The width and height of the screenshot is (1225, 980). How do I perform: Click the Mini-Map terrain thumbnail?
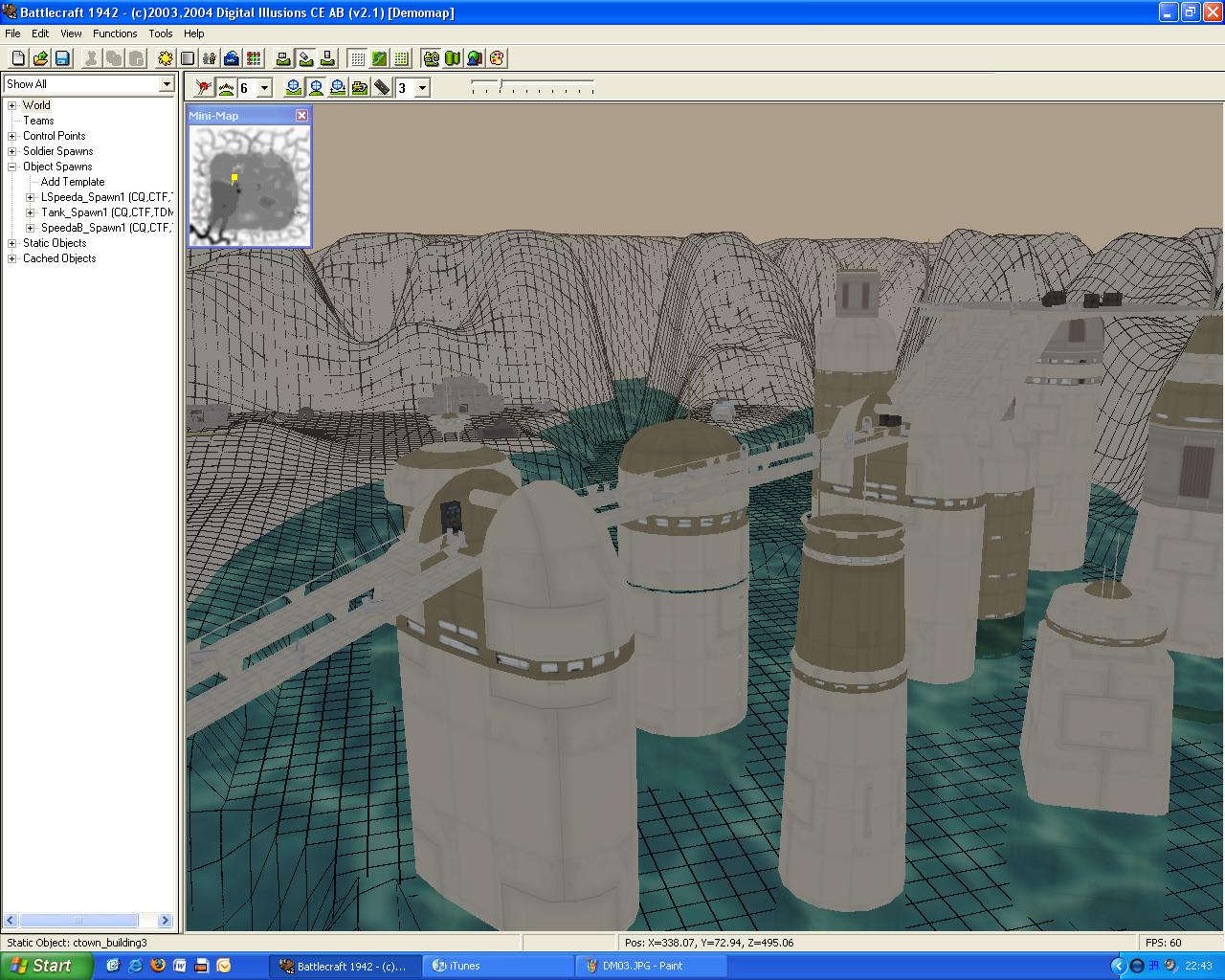point(249,186)
